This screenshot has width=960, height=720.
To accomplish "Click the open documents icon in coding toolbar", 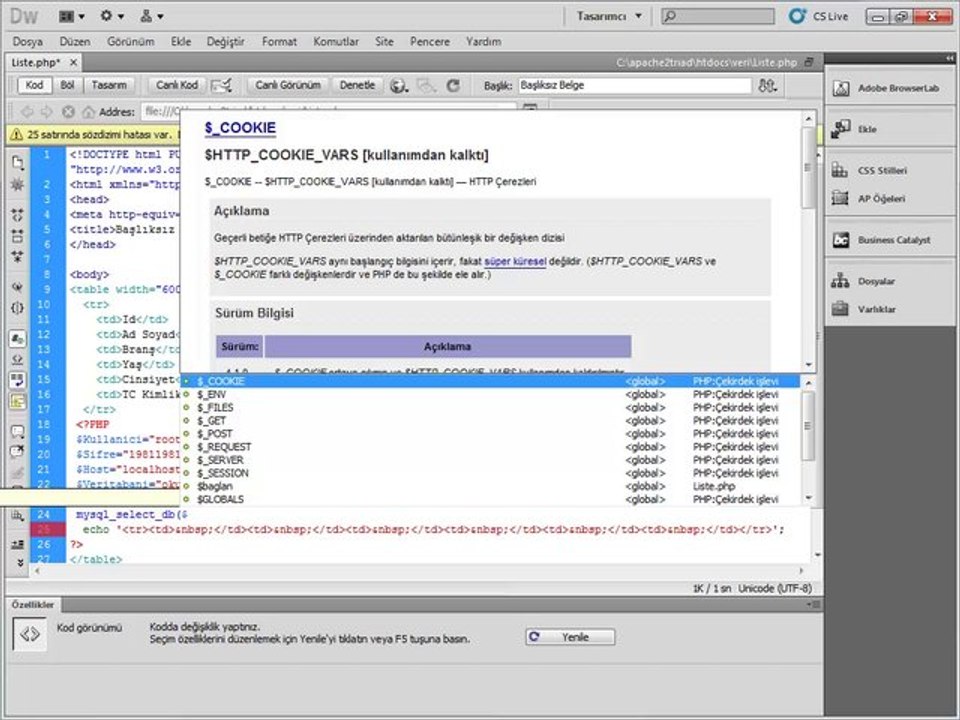I will pyautogui.click(x=18, y=163).
